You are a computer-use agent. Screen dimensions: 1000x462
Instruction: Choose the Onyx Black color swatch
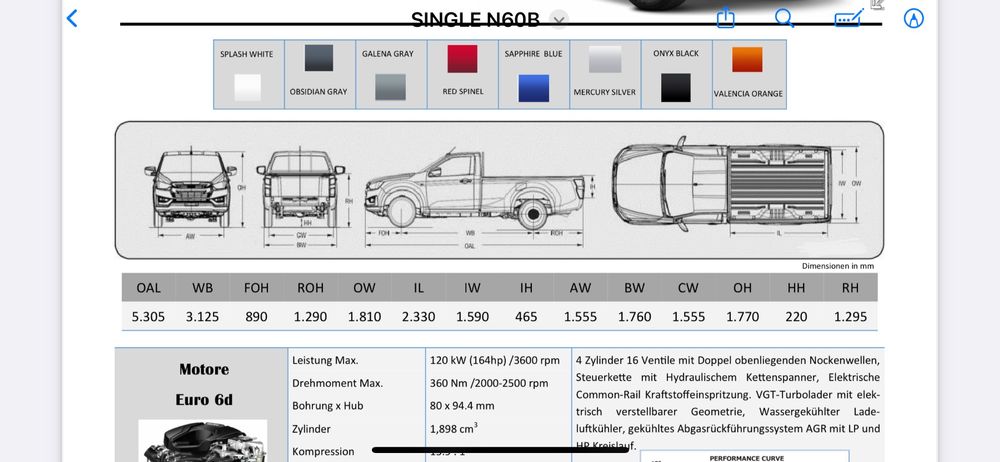pyautogui.click(x=676, y=88)
